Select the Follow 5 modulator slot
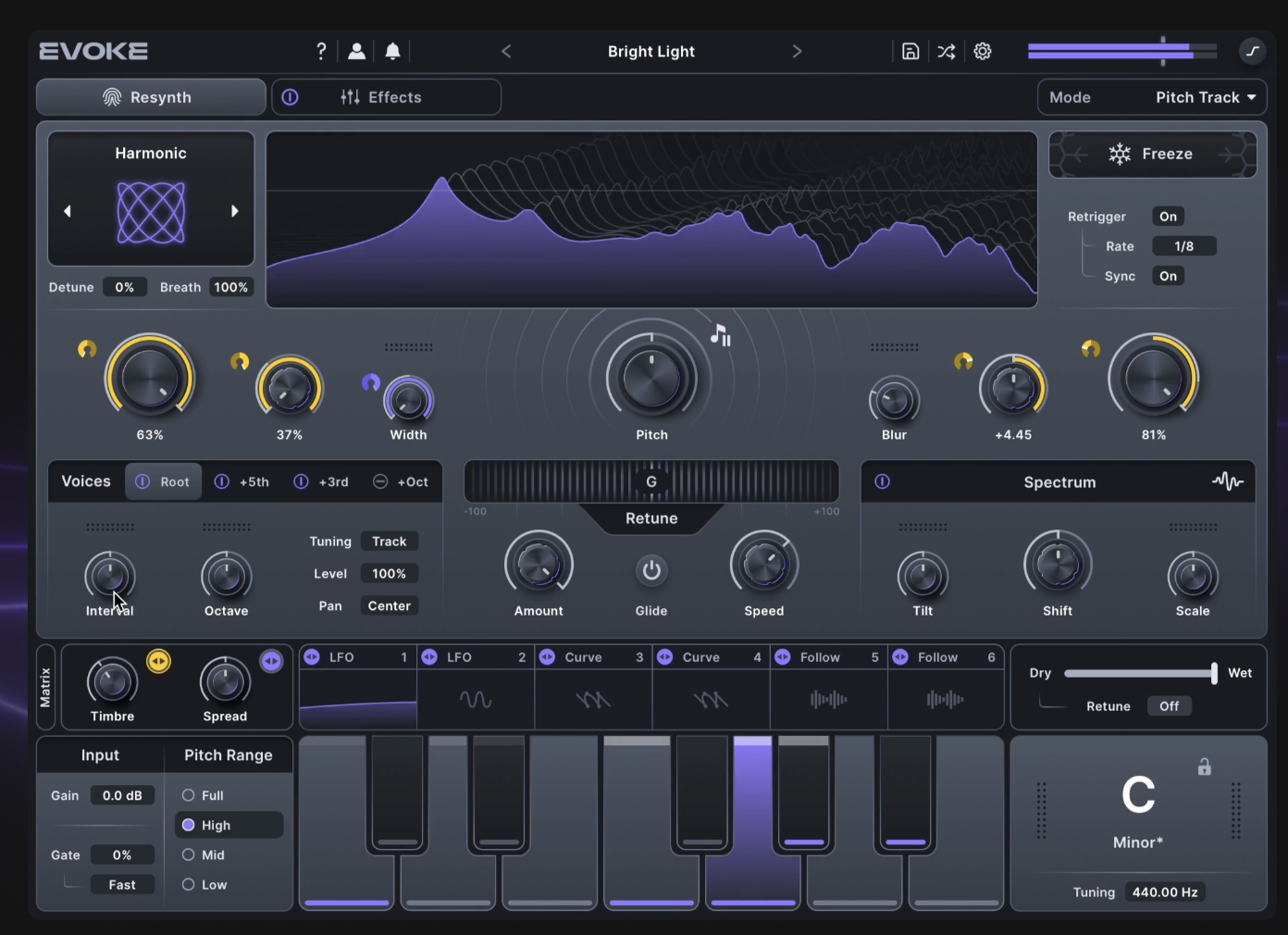 click(828, 687)
